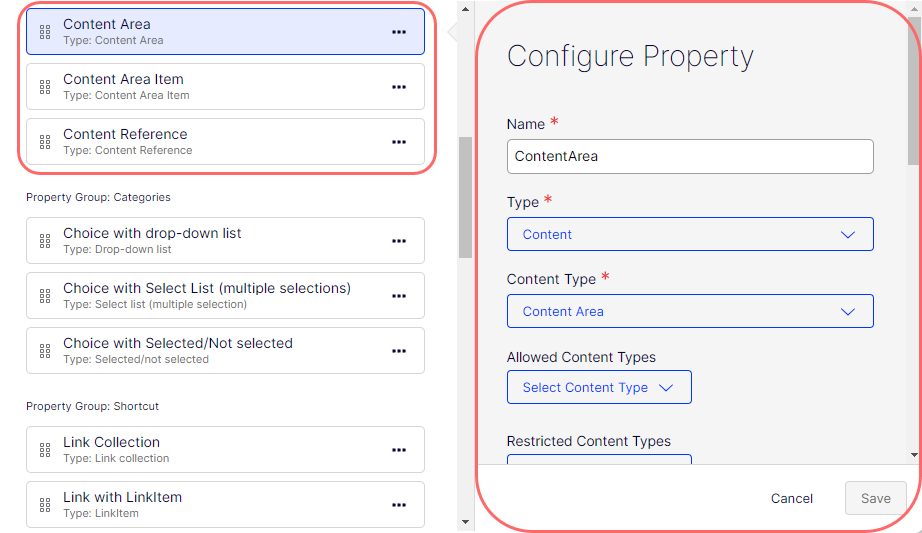Click the Name input field

(x=690, y=156)
